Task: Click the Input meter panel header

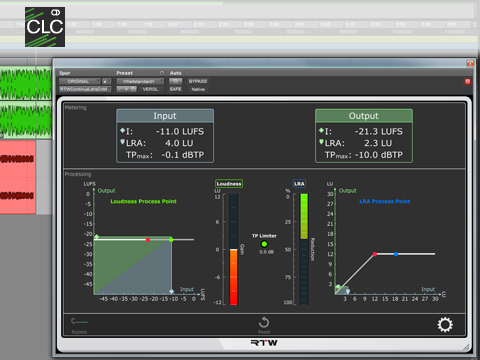Action: 165,116
